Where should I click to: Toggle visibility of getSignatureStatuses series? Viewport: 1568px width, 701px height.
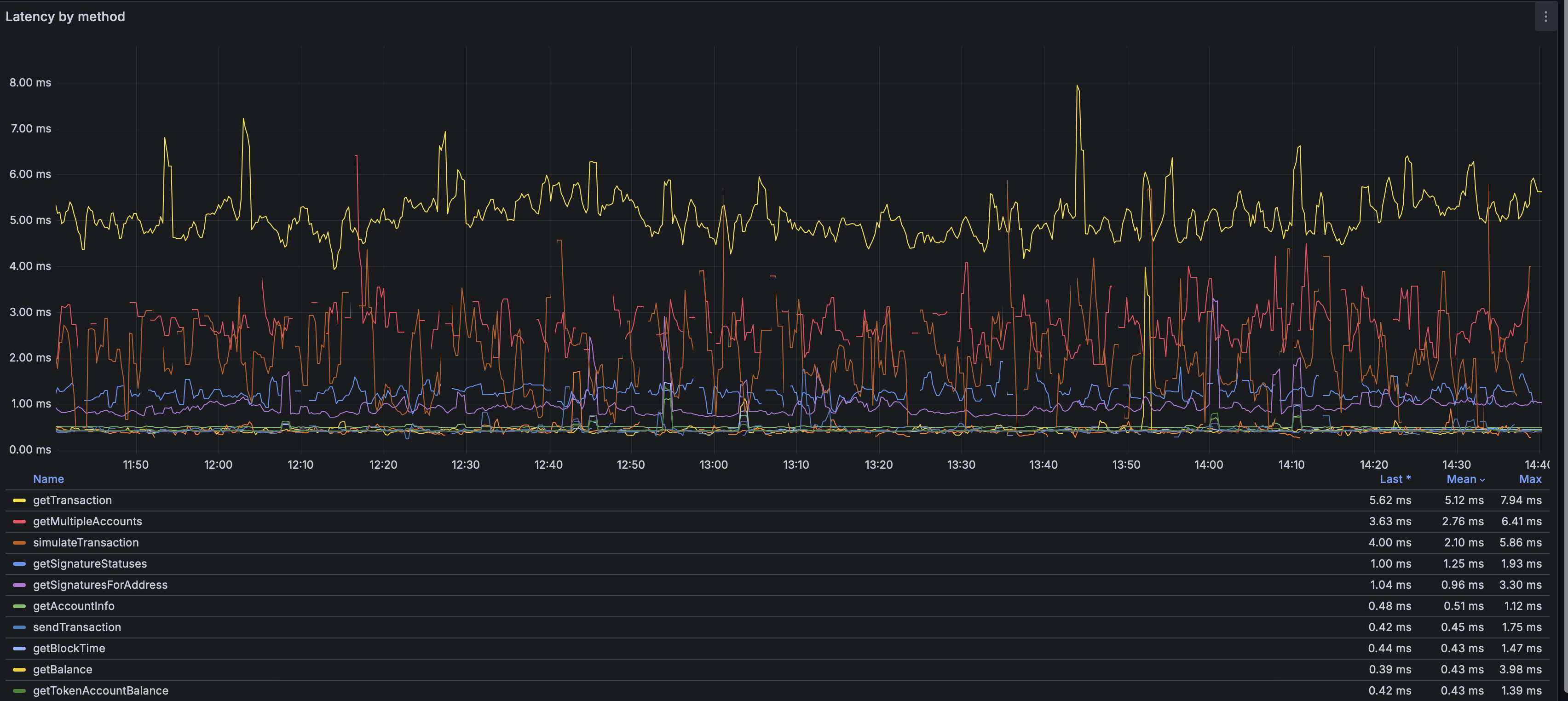[x=89, y=564]
